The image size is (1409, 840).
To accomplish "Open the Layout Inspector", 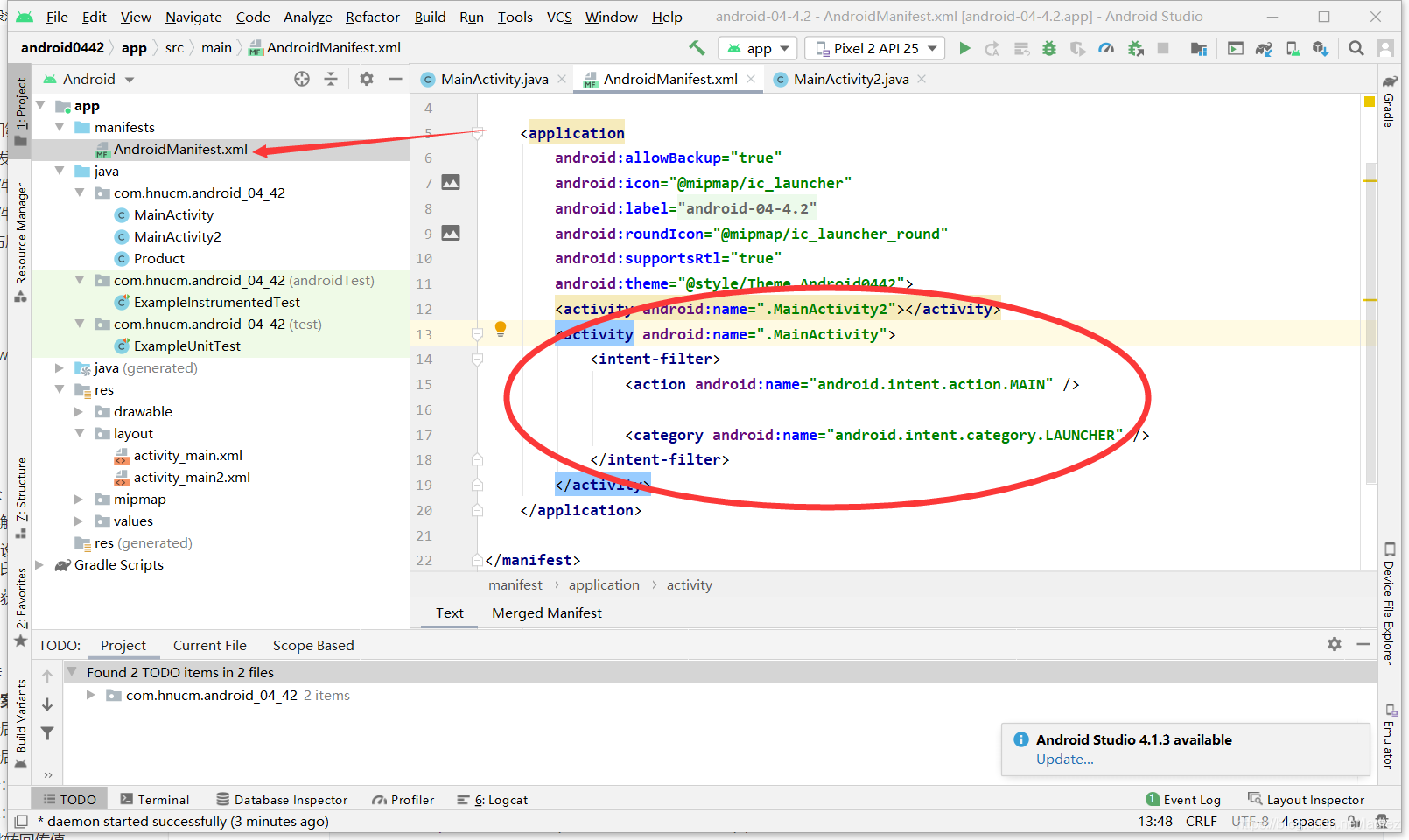I will pyautogui.click(x=1306, y=800).
